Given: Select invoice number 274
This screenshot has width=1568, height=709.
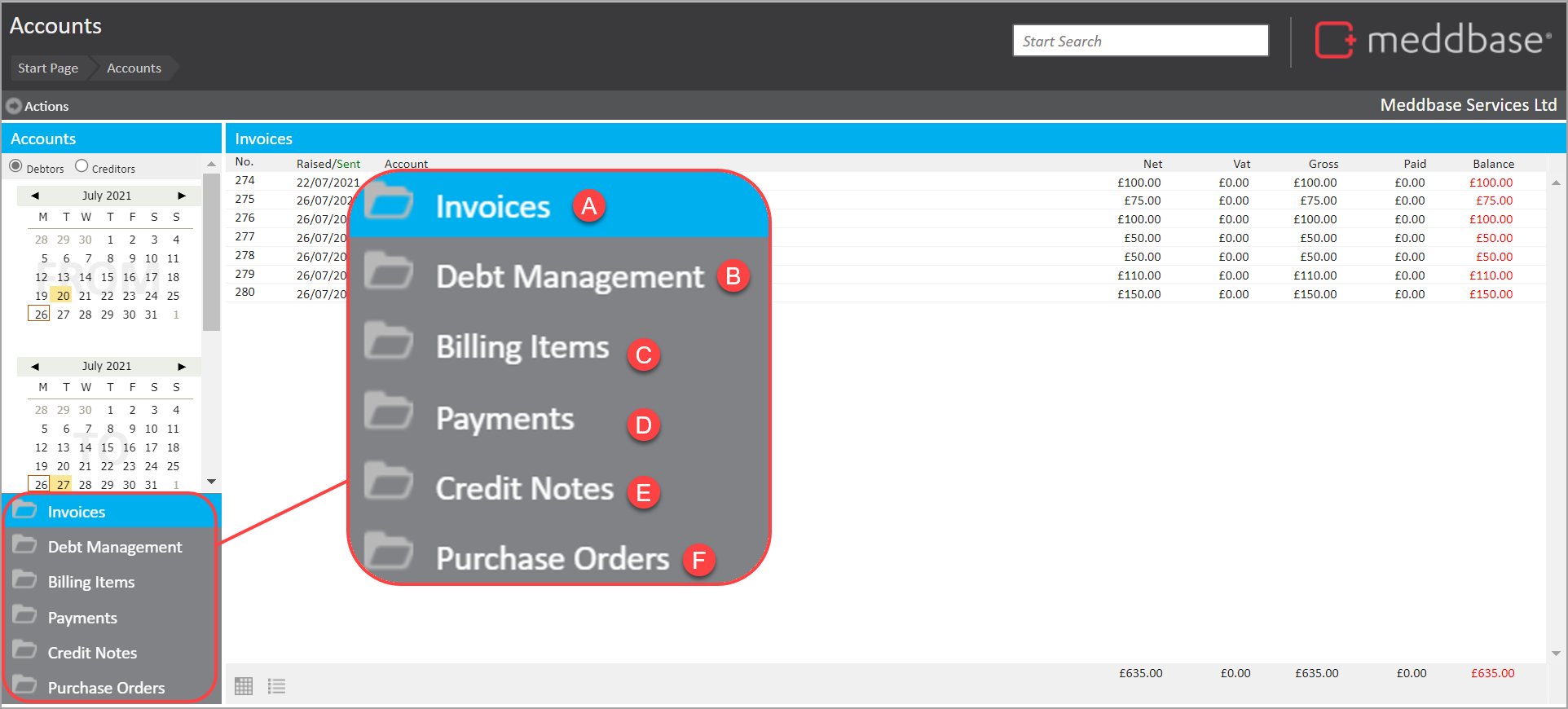Looking at the screenshot, I should pyautogui.click(x=245, y=180).
